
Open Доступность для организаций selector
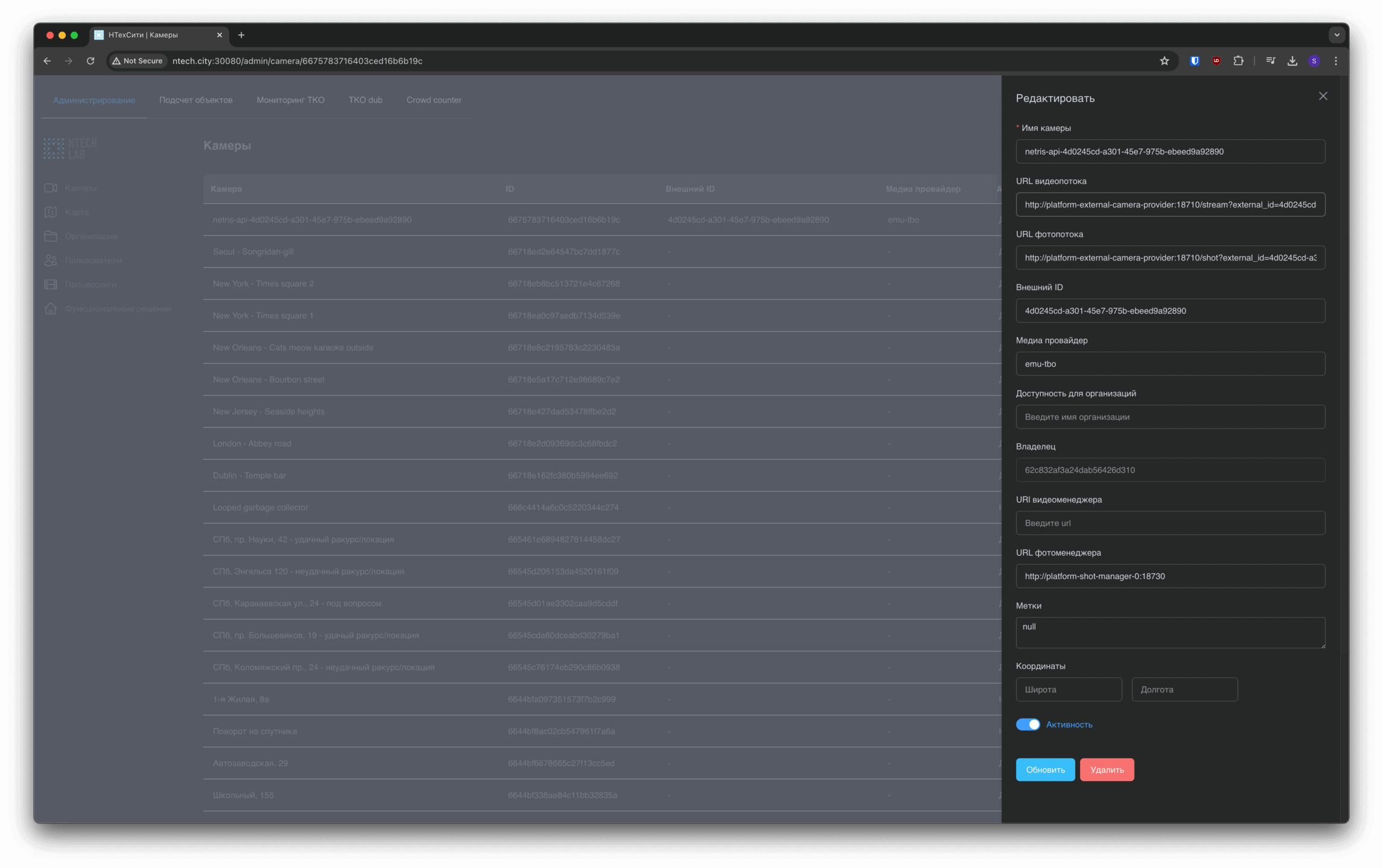(1170, 417)
